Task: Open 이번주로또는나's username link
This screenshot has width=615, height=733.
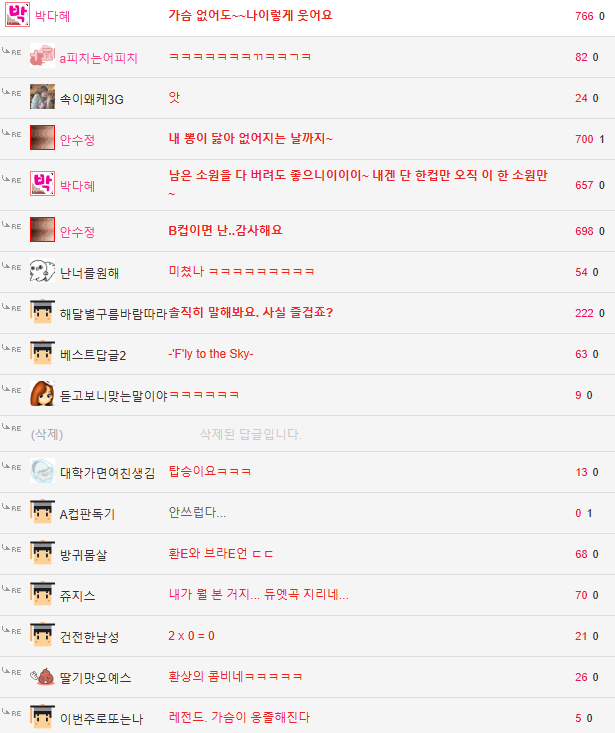Action: [x=101, y=719]
